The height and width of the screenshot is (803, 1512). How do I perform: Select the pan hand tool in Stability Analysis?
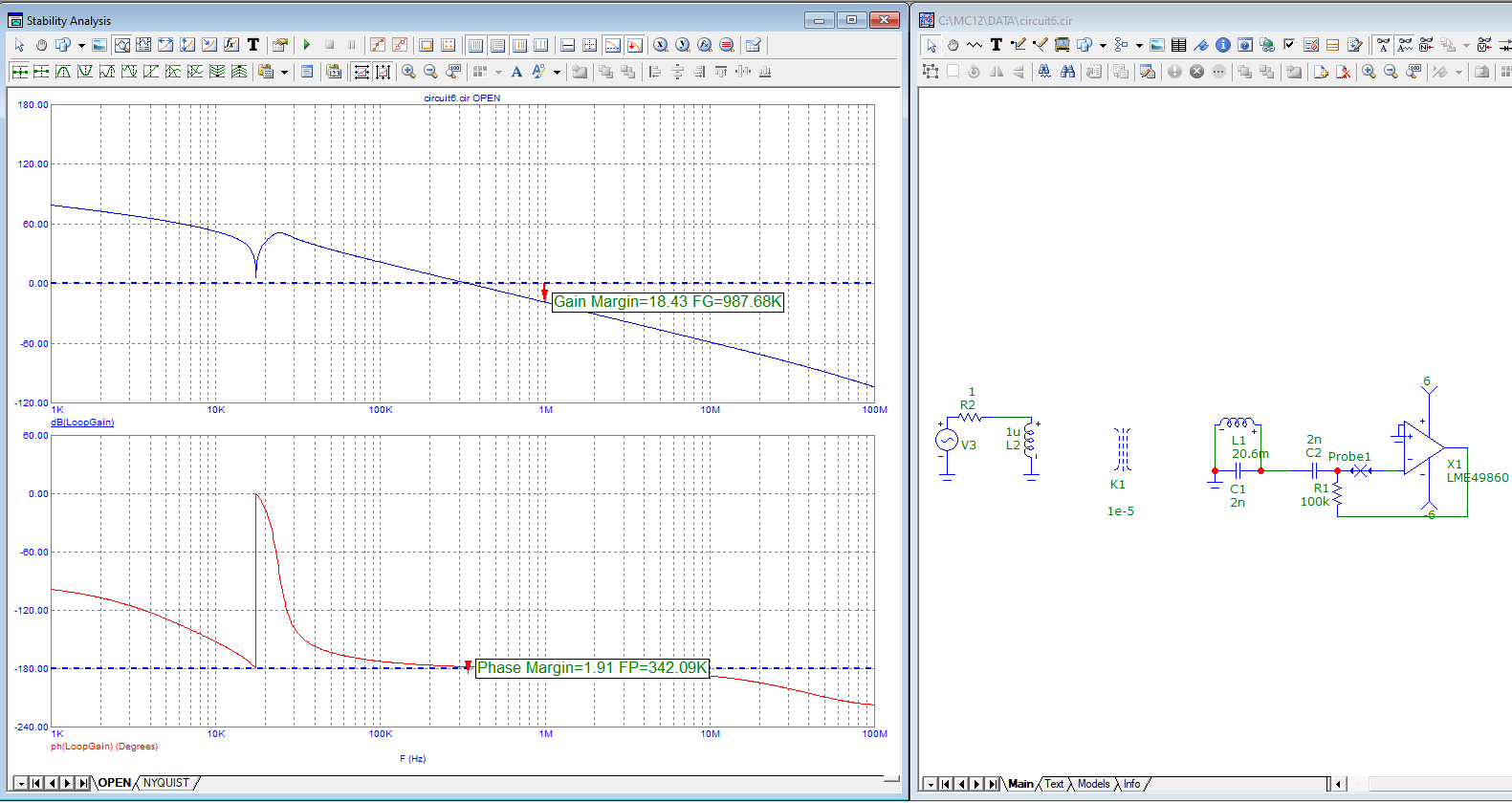click(x=41, y=45)
